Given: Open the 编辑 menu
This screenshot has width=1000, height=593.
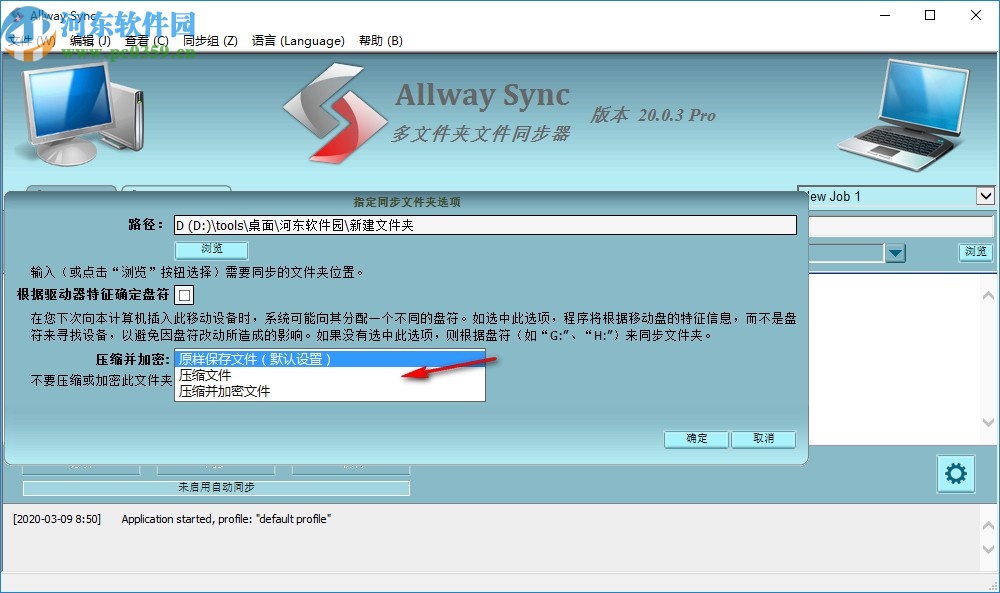Looking at the screenshot, I should (x=88, y=41).
